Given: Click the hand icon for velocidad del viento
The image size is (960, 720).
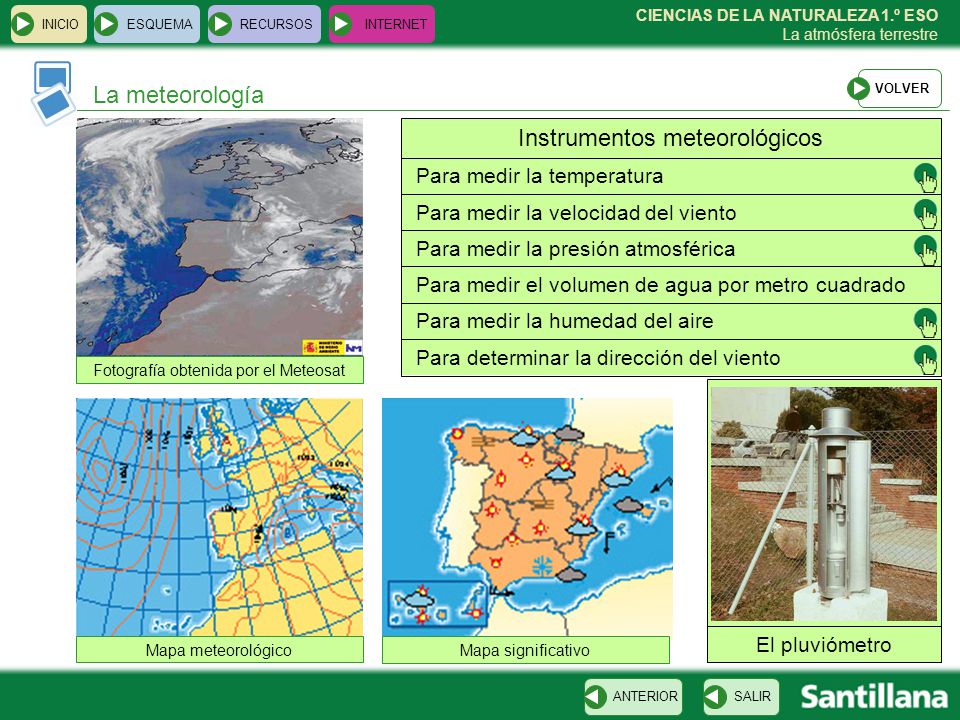Looking at the screenshot, I should click(x=925, y=214).
